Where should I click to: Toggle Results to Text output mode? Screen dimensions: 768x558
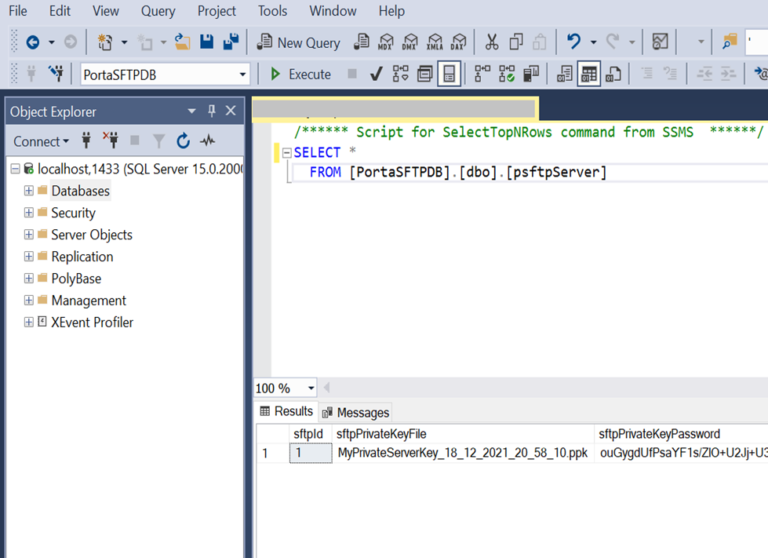(565, 74)
